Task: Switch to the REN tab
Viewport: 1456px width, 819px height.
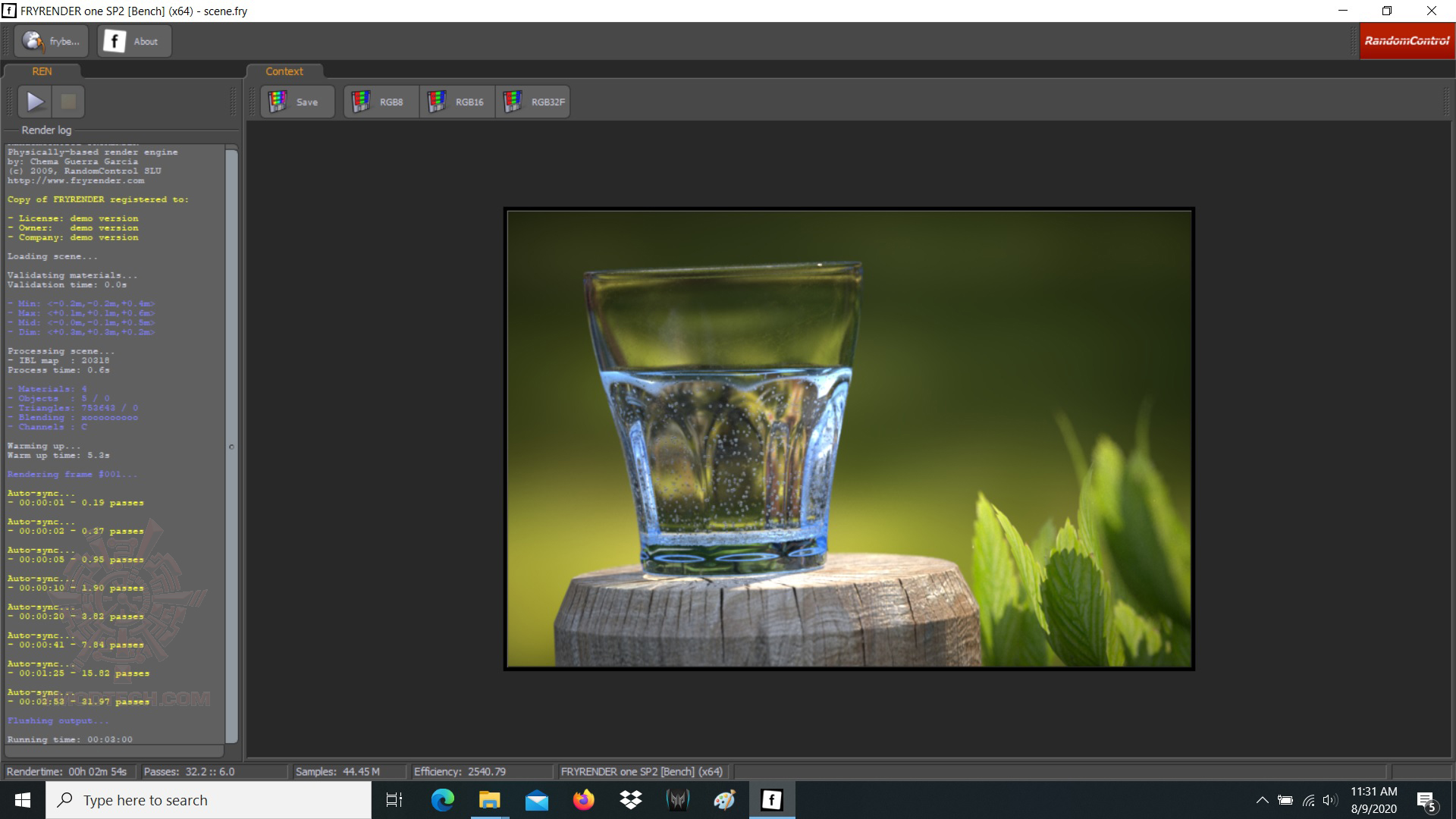Action: (42, 71)
